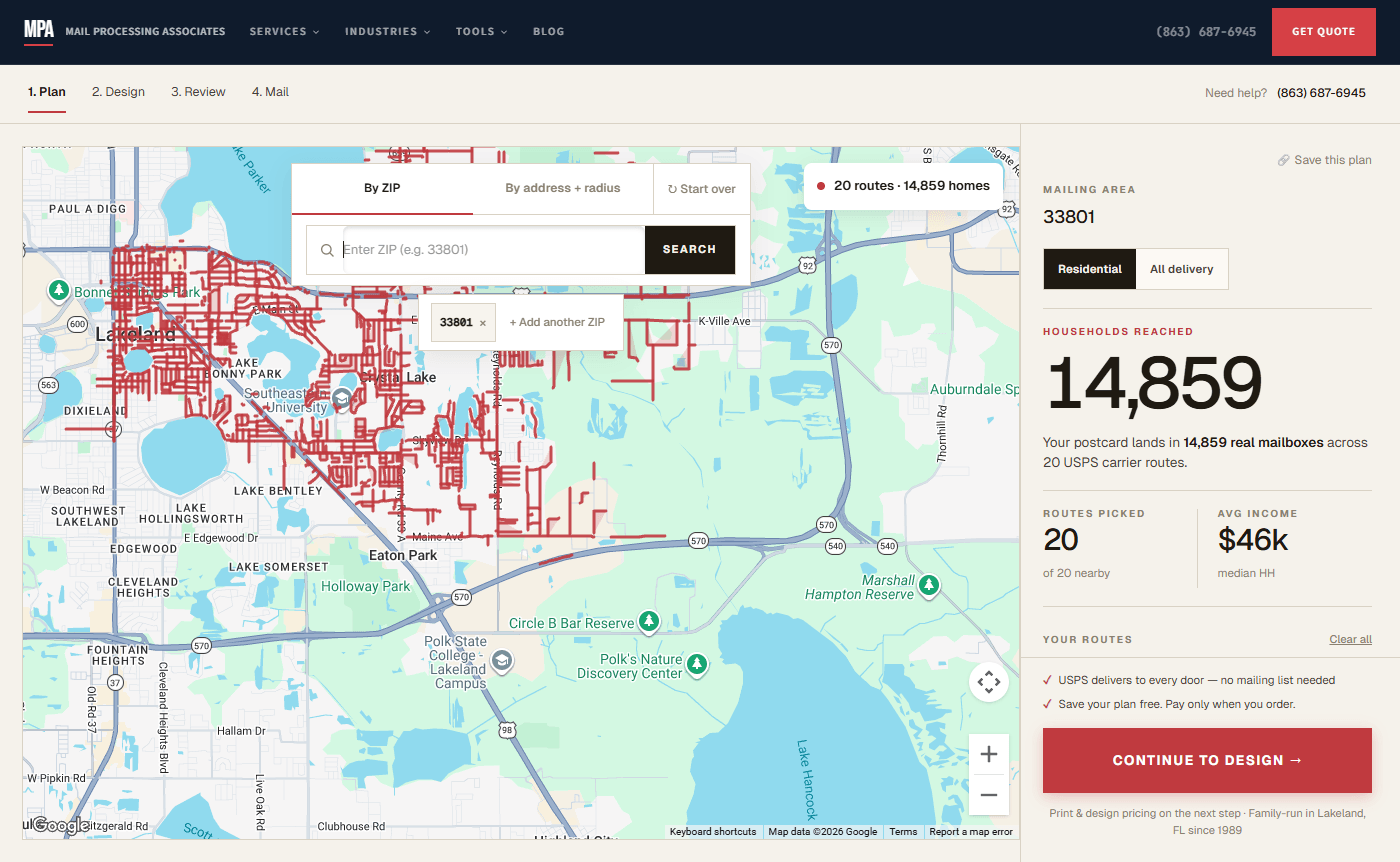1400x862 pixels.
Task: Click the 540 shield near Marshall Hampton
Action: 887,546
